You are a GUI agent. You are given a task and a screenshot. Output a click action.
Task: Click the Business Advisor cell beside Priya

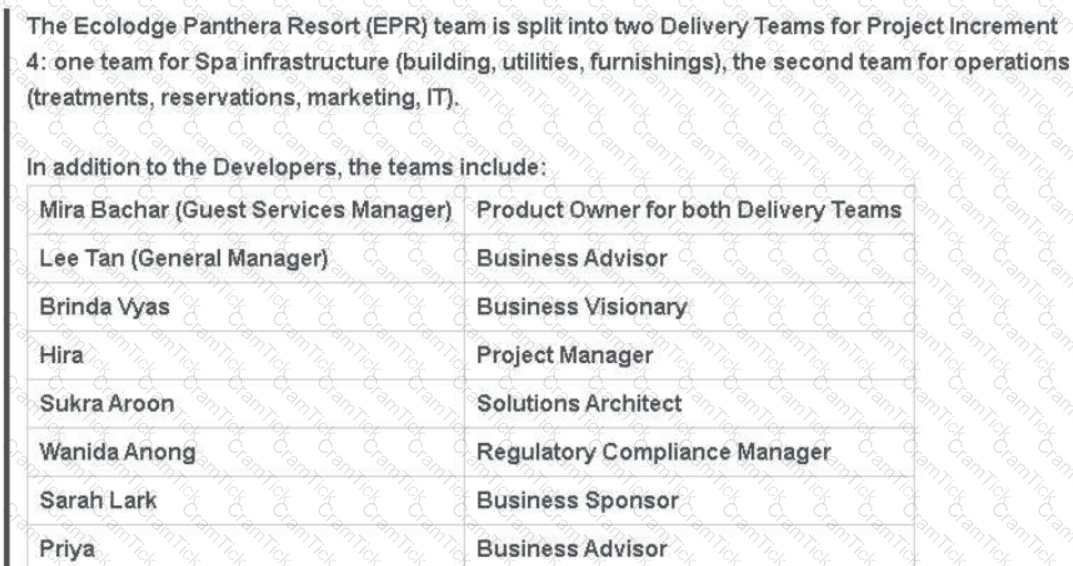click(x=689, y=547)
